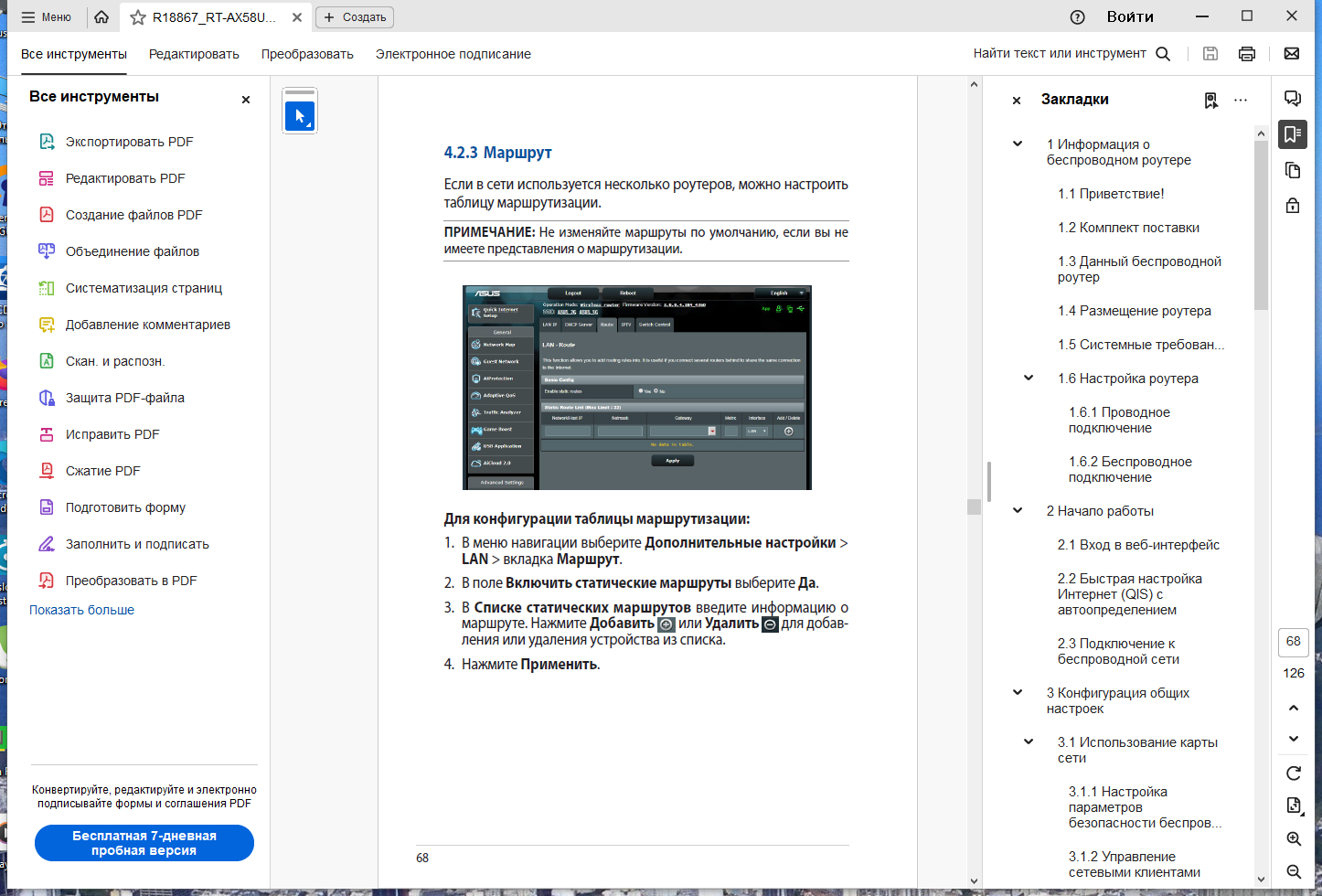The width and height of the screenshot is (1322, 896).
Task: Collapse 3.1 Использование карты сети
Action: (x=1029, y=741)
